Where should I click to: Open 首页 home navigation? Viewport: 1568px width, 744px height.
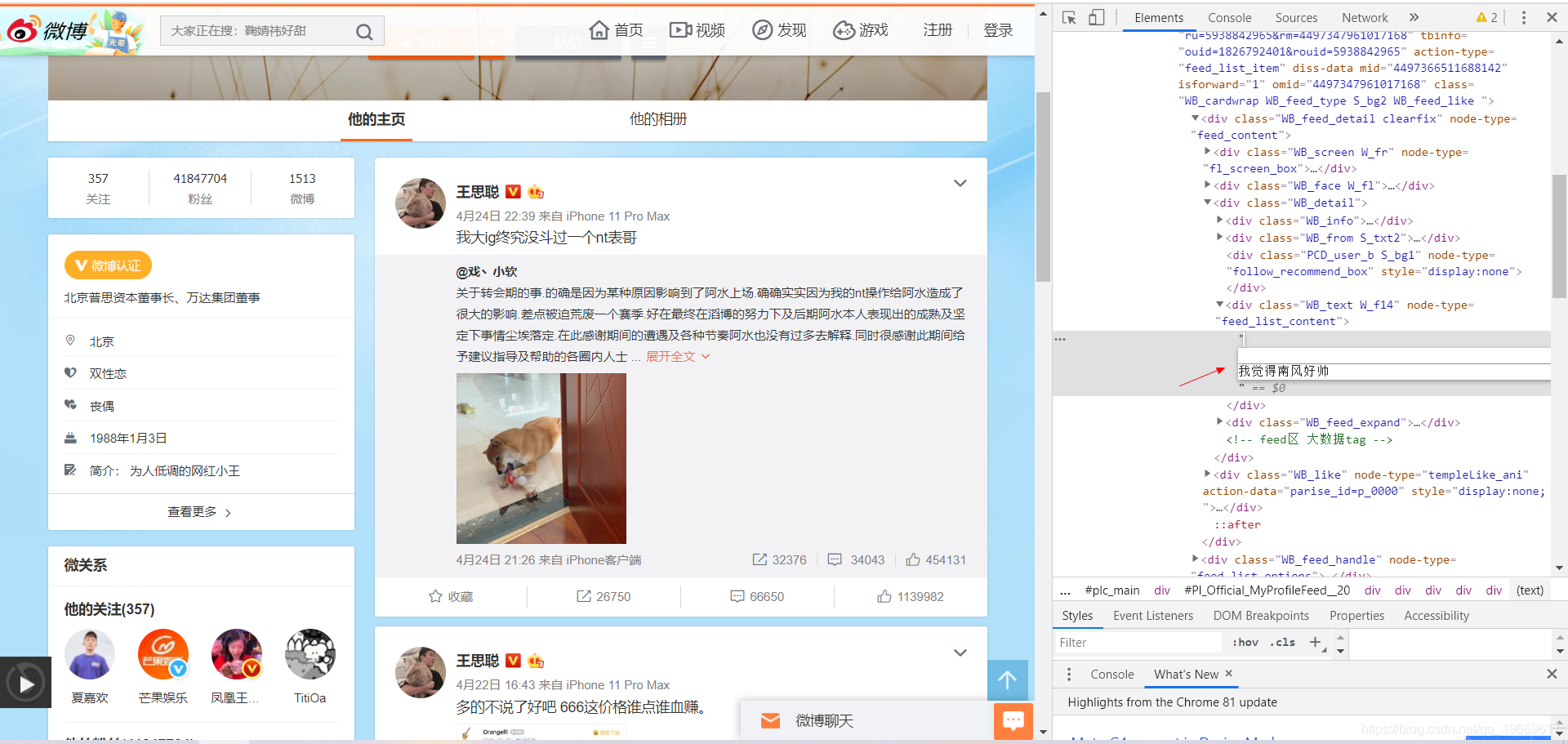[616, 30]
